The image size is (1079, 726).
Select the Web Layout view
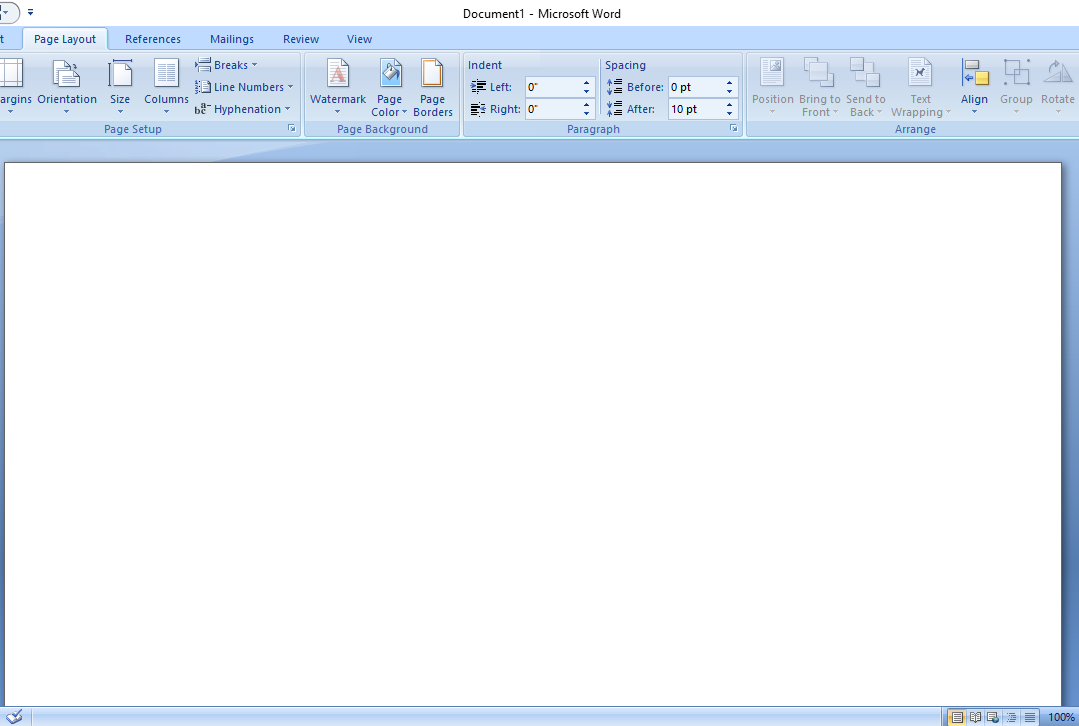[x=993, y=717]
